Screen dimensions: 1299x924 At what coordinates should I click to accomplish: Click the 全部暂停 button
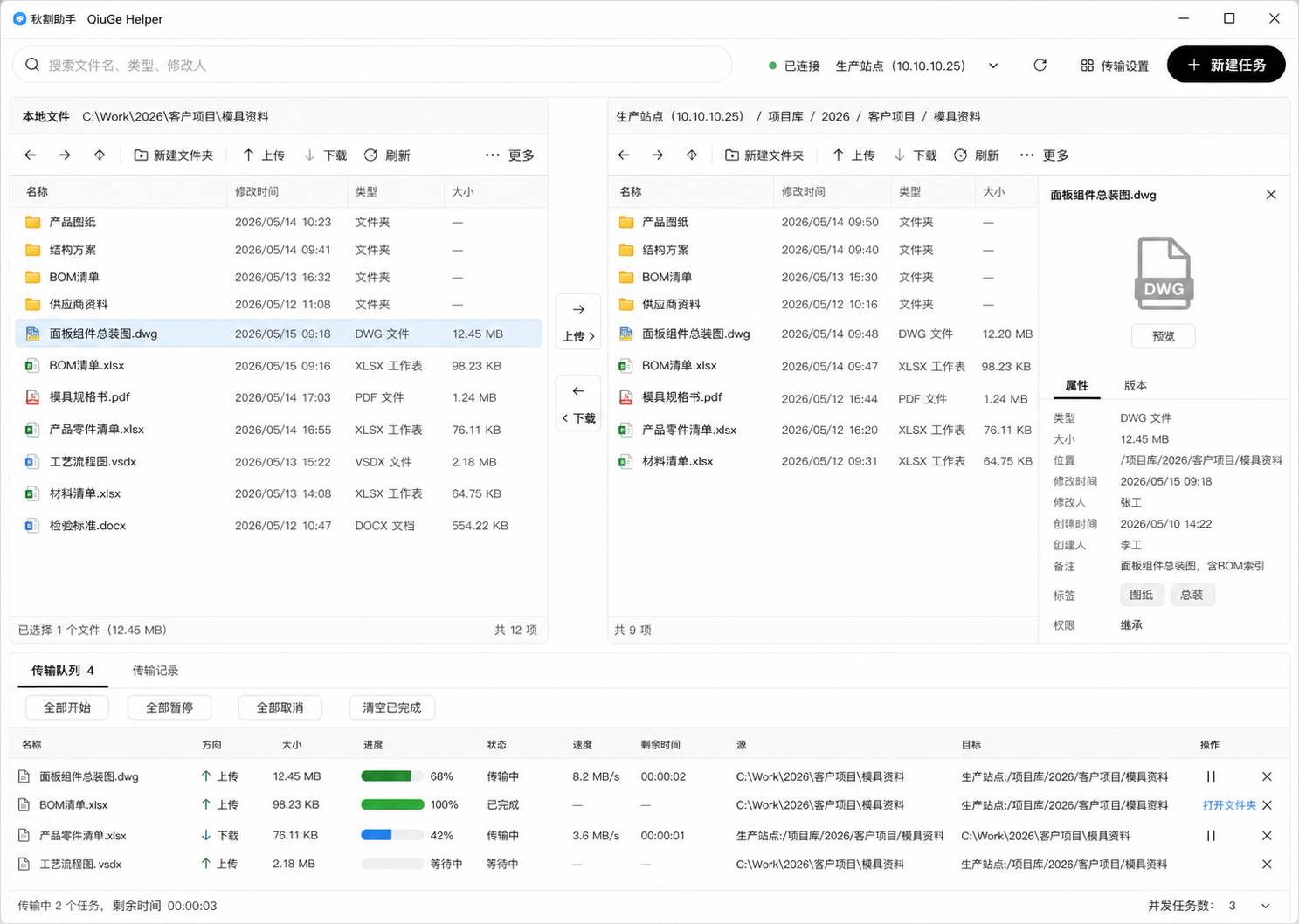click(169, 707)
